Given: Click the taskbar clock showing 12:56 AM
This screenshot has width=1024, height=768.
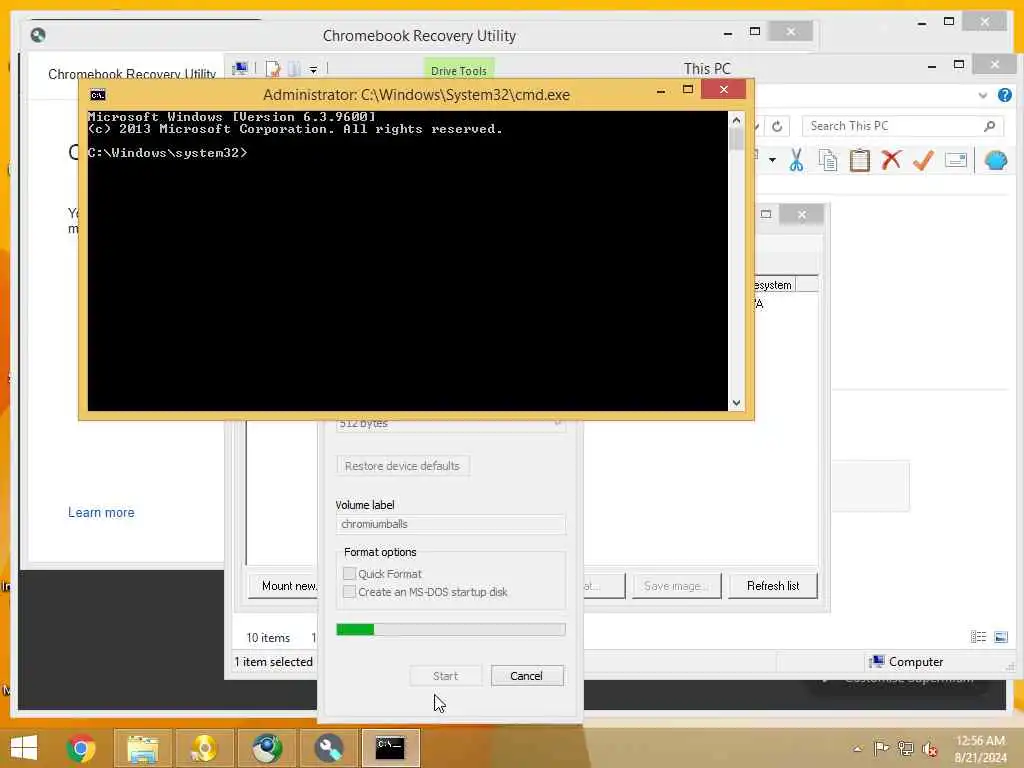Looking at the screenshot, I should (x=980, y=749).
